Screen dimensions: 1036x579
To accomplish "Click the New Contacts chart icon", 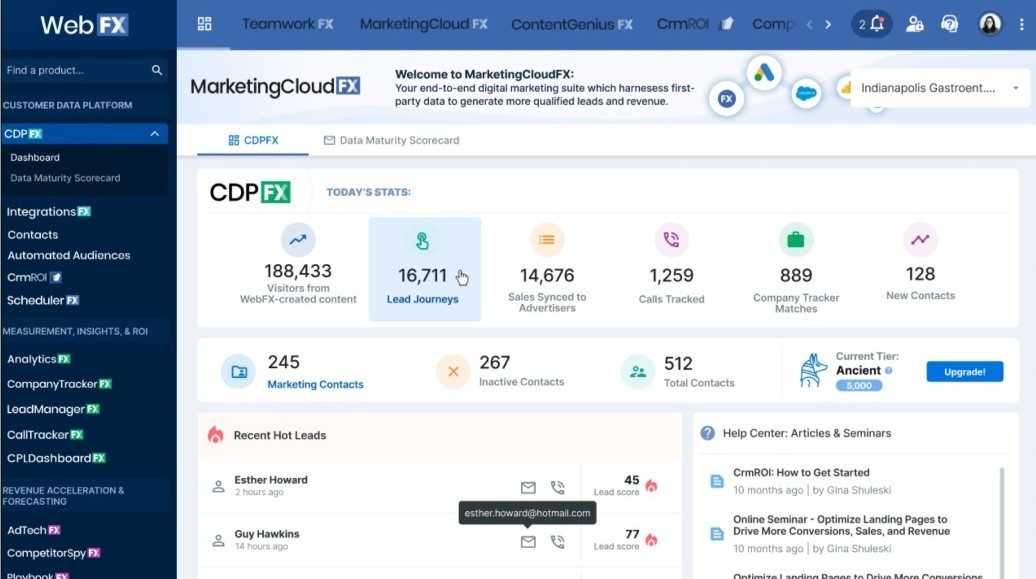I will click(x=920, y=239).
